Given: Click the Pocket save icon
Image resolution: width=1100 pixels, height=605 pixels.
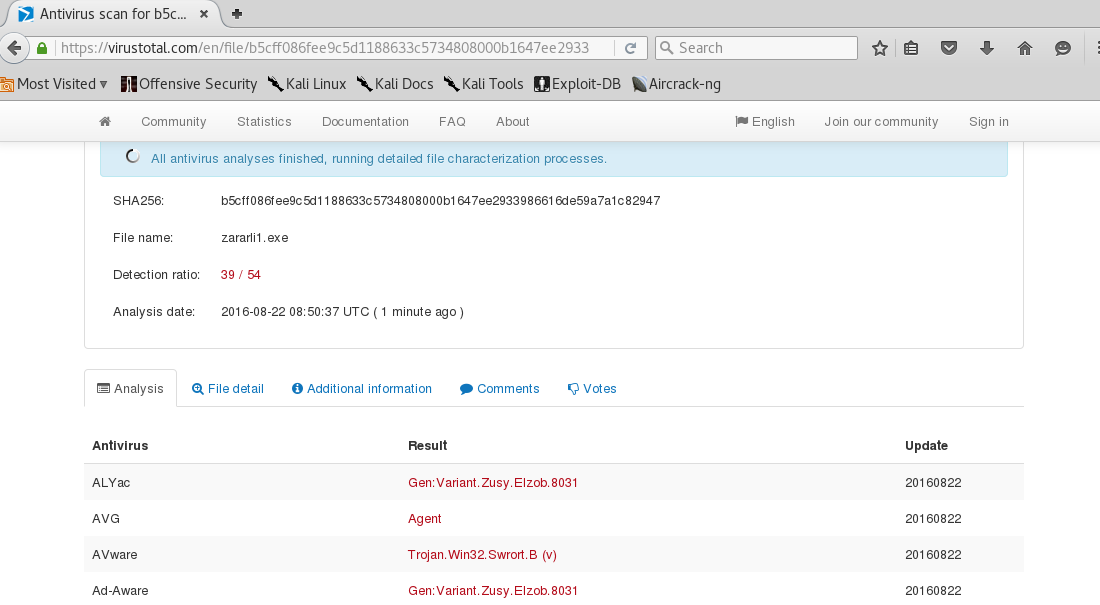Looking at the screenshot, I should click(x=949, y=48).
